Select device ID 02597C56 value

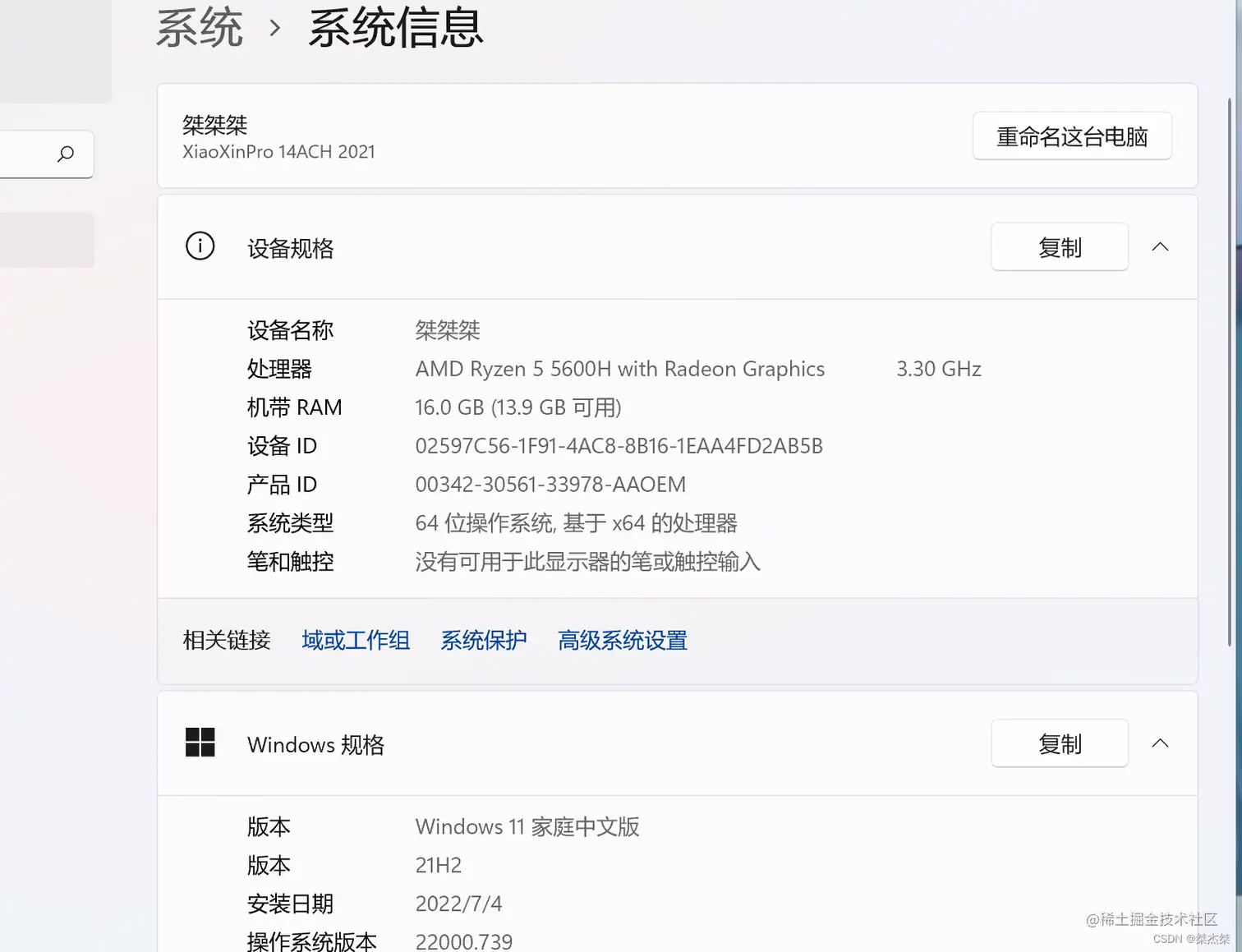point(619,446)
